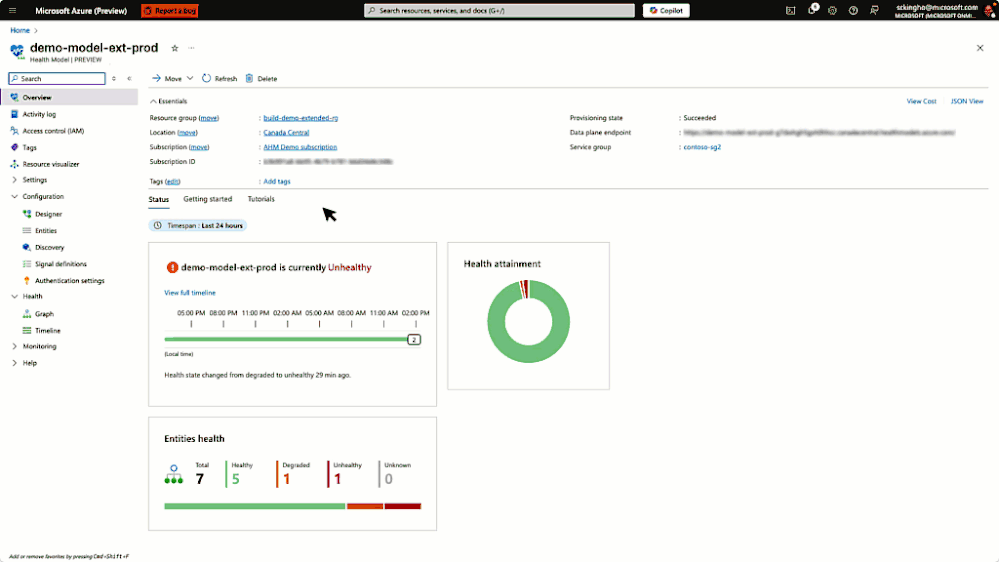Click the Refresh toolbar icon
The width and height of the screenshot is (999, 562).
(x=206, y=78)
